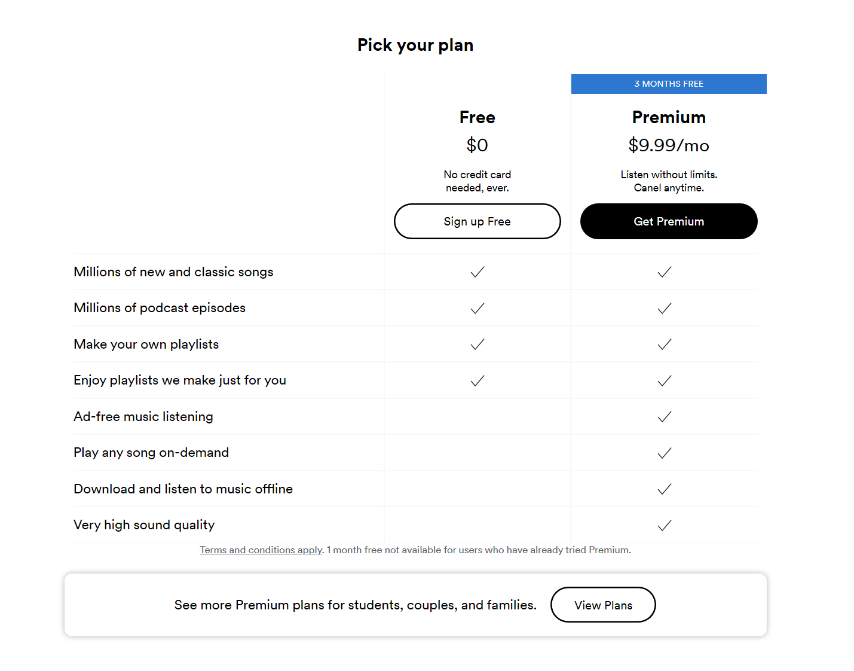Click the $9.99/mo price text
Screen dimensions: 854x671
pos(668,145)
